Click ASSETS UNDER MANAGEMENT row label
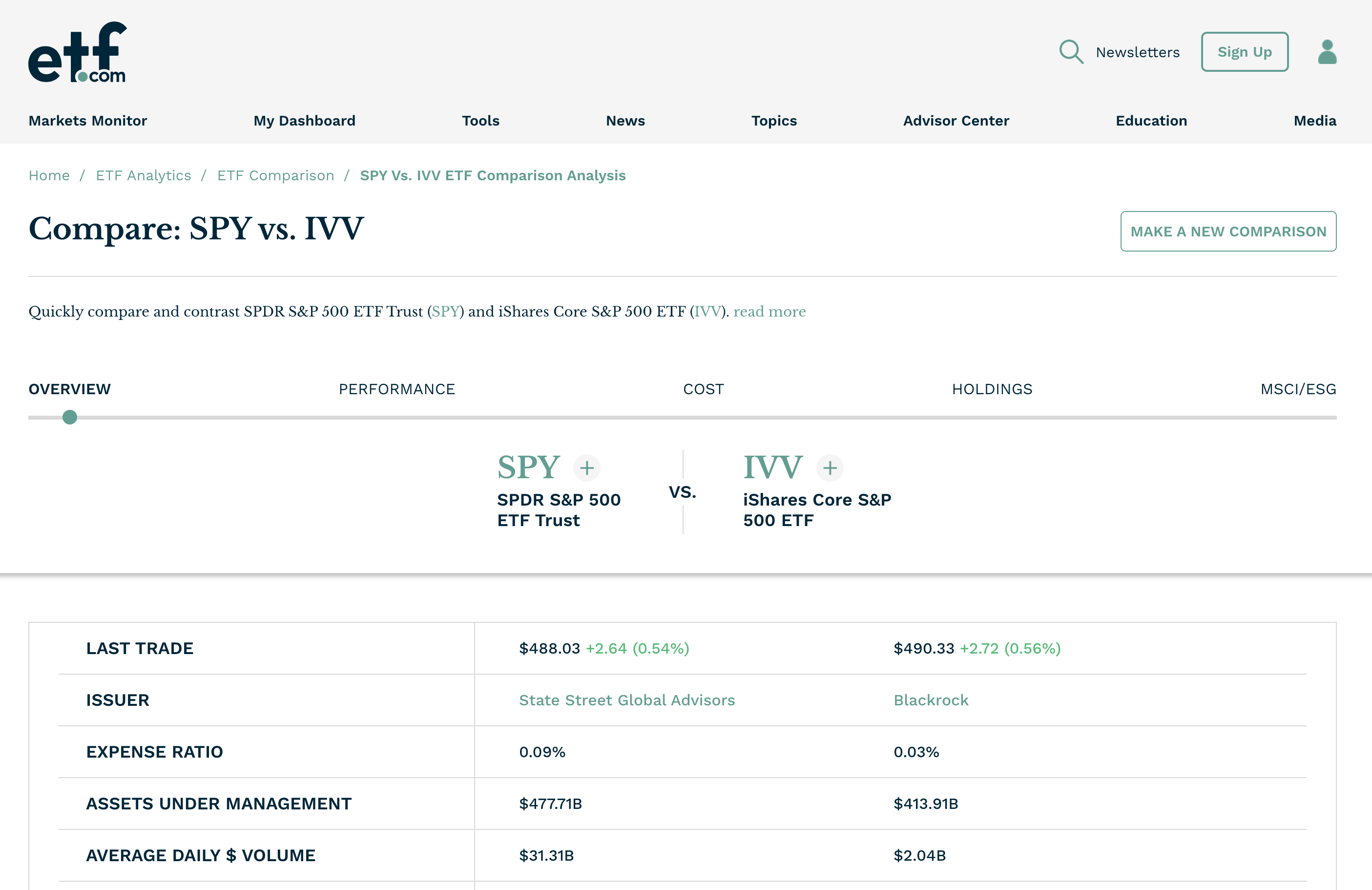The image size is (1372, 890). click(219, 804)
